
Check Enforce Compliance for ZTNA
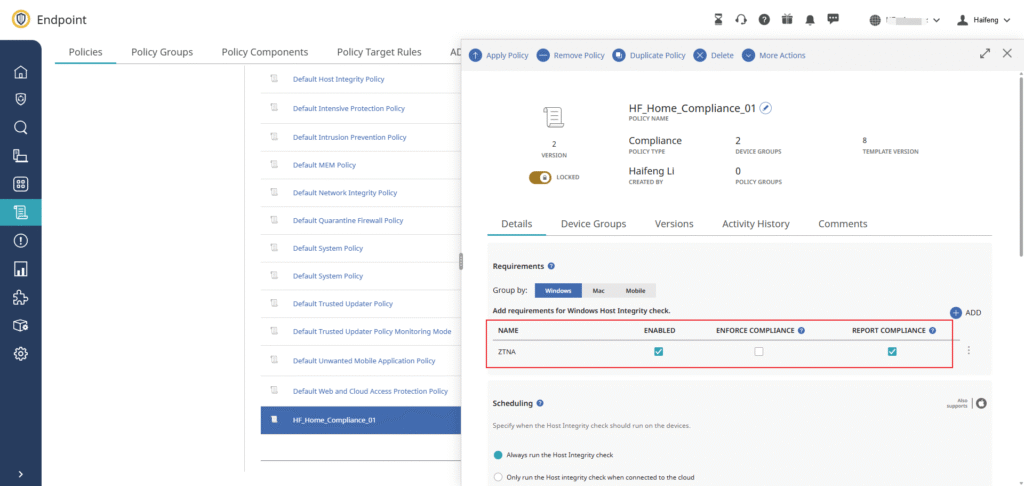(759, 351)
